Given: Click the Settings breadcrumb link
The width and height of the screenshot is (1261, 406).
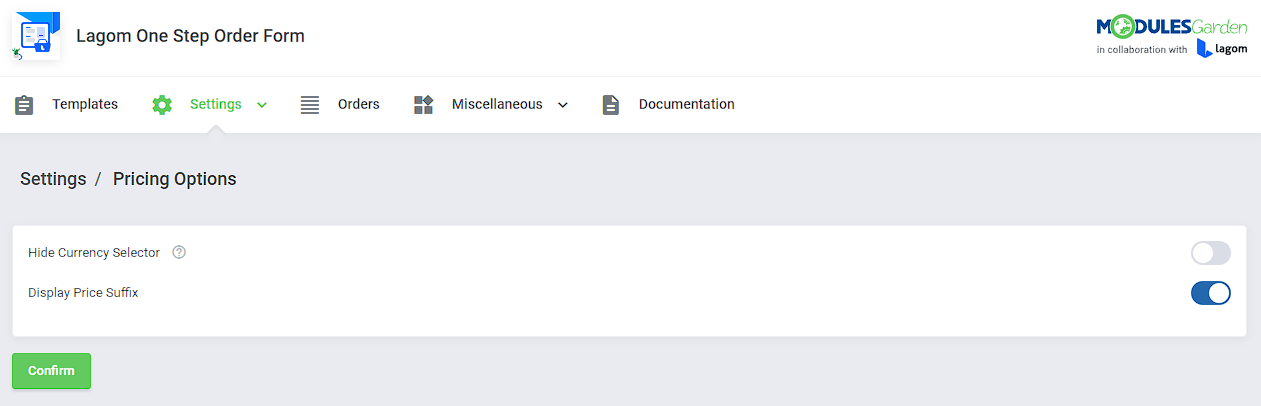Looking at the screenshot, I should point(53,179).
